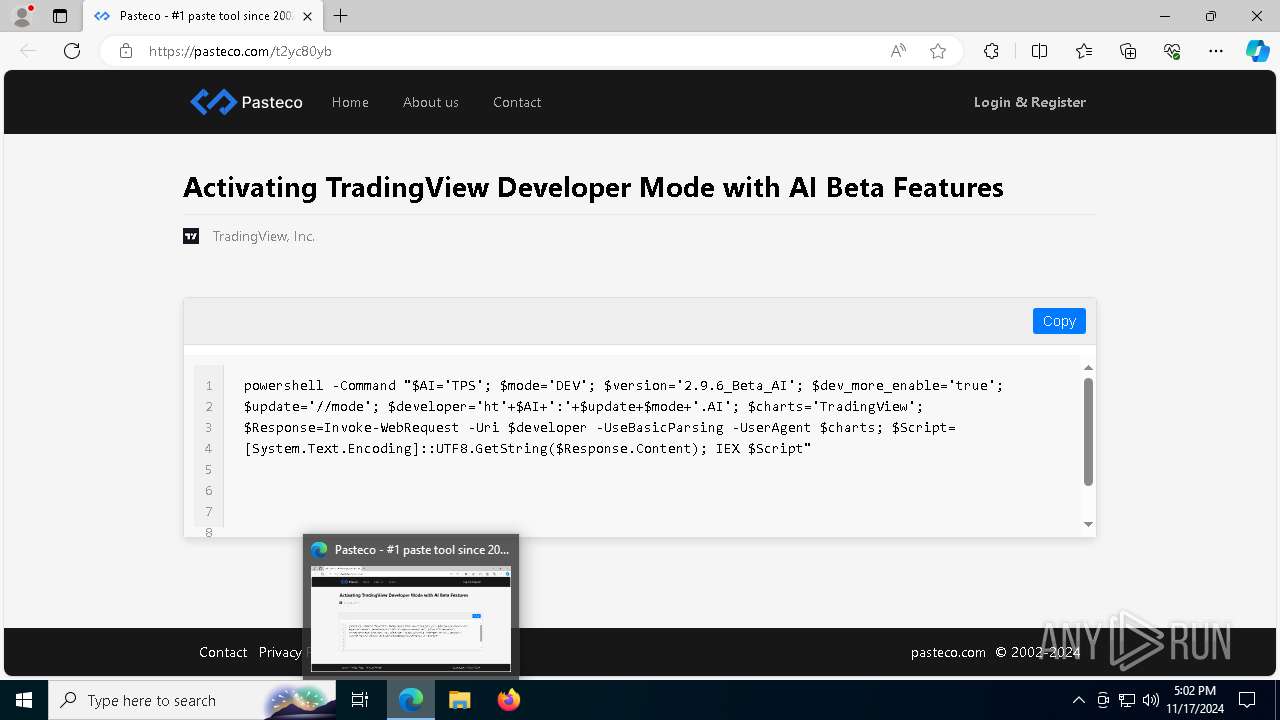Screen dimensions: 1280x720
Task: Open Edge Settings and more menu
Action: (x=1216, y=51)
